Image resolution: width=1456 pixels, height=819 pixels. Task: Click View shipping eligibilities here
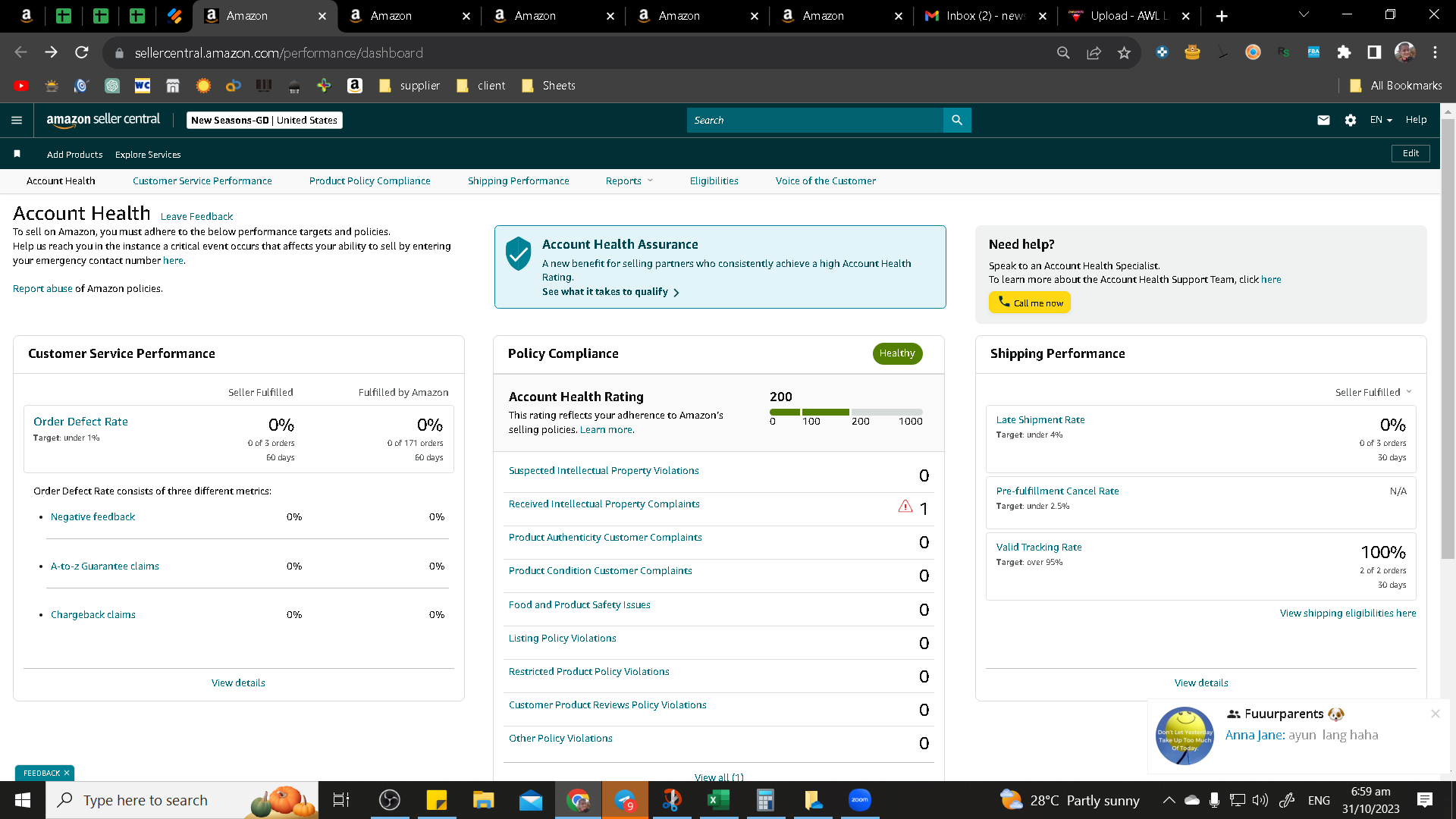pyautogui.click(x=1348, y=613)
